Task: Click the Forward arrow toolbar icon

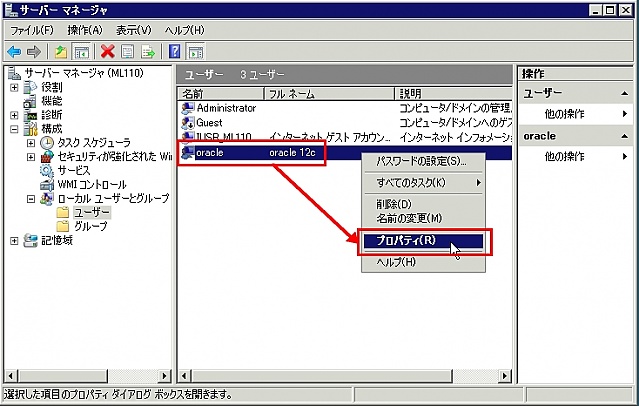Action: 34,52
